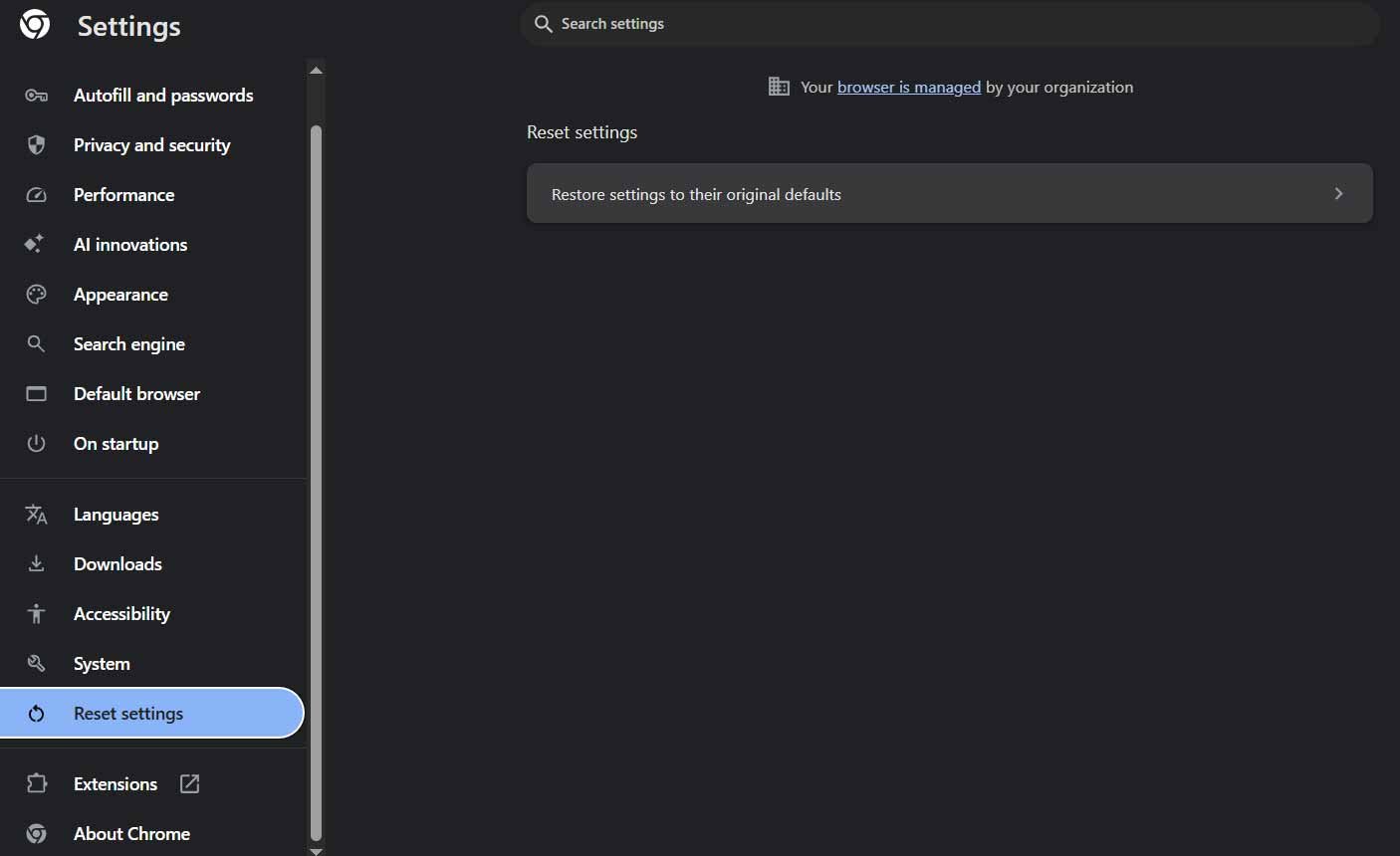Click the key icon for Autofill and passwords

tap(36, 96)
